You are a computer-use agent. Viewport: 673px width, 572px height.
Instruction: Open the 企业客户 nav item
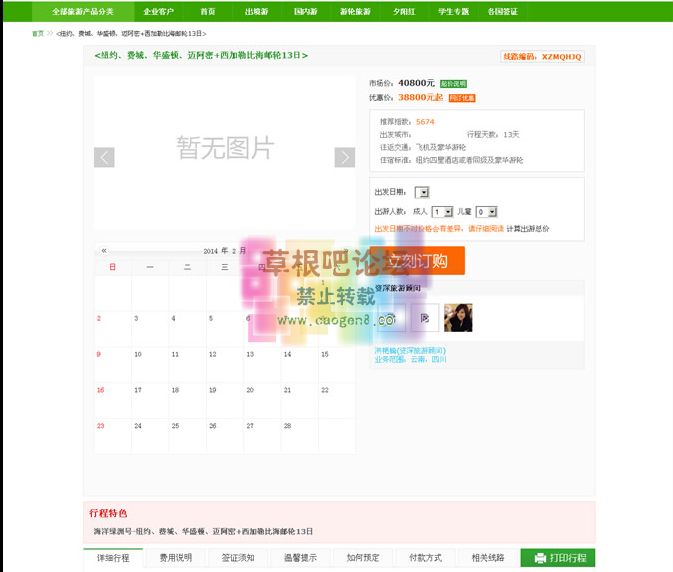pos(158,12)
